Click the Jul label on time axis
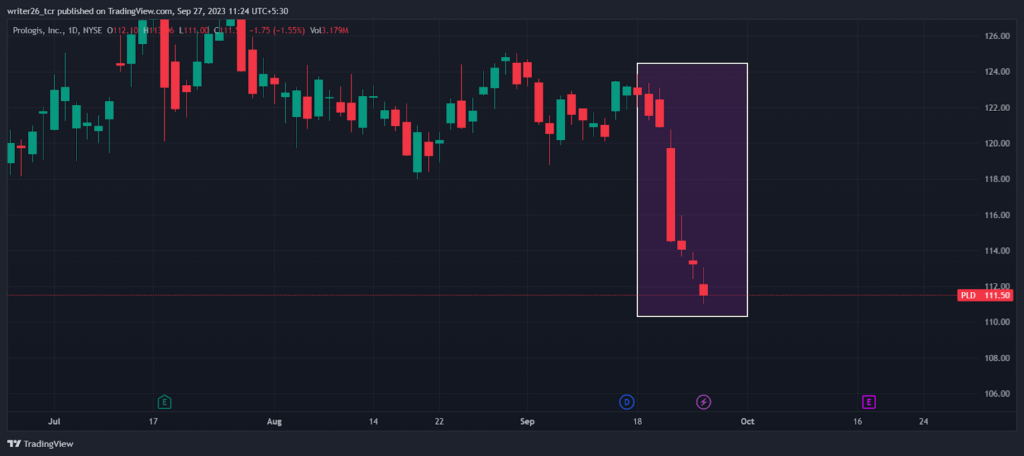The height and width of the screenshot is (456, 1024). [55, 422]
